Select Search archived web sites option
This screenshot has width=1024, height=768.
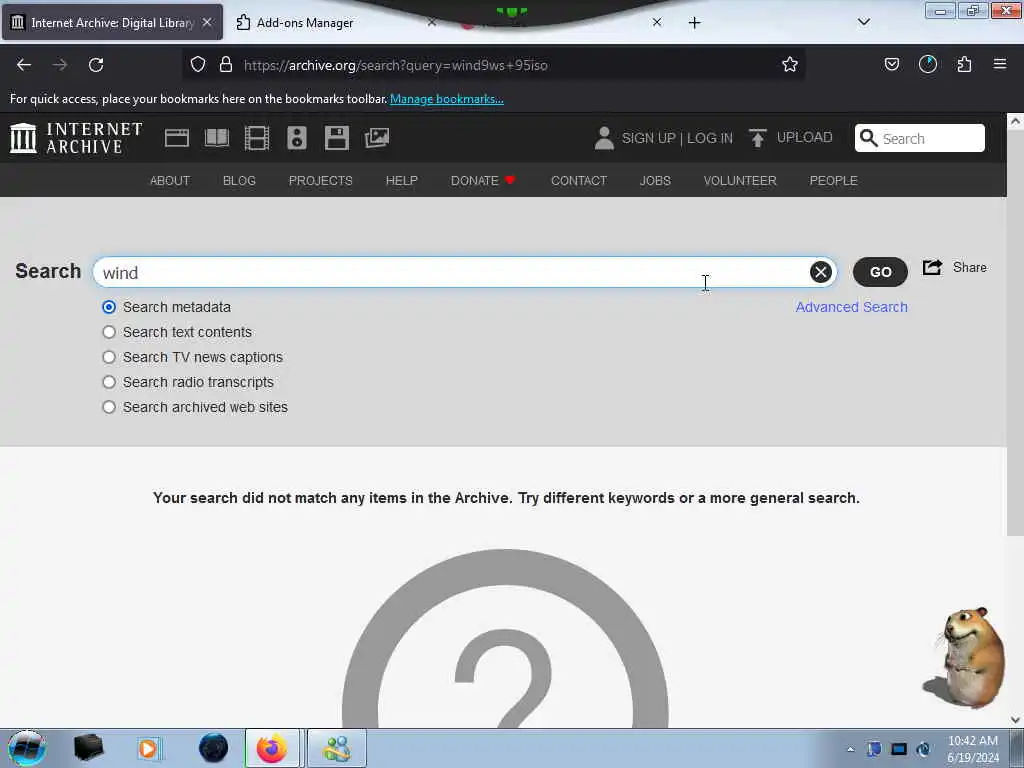click(109, 407)
